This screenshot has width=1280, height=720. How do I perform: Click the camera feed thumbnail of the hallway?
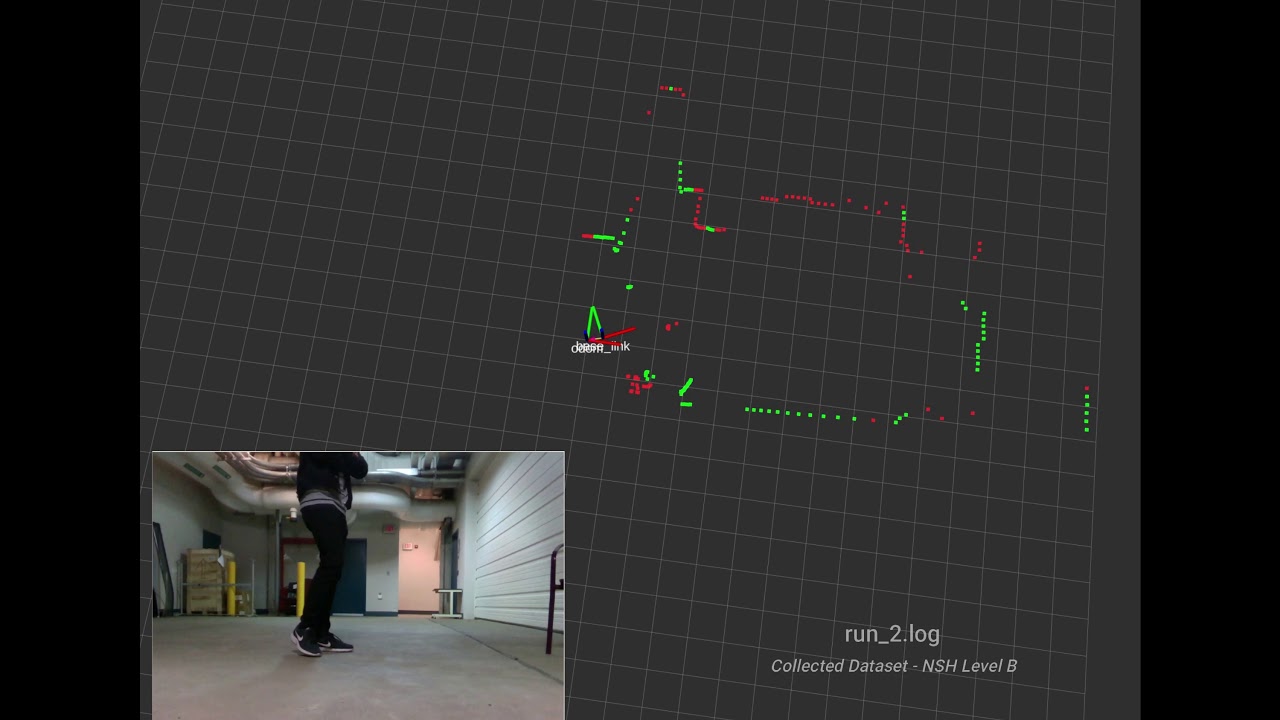coord(358,585)
